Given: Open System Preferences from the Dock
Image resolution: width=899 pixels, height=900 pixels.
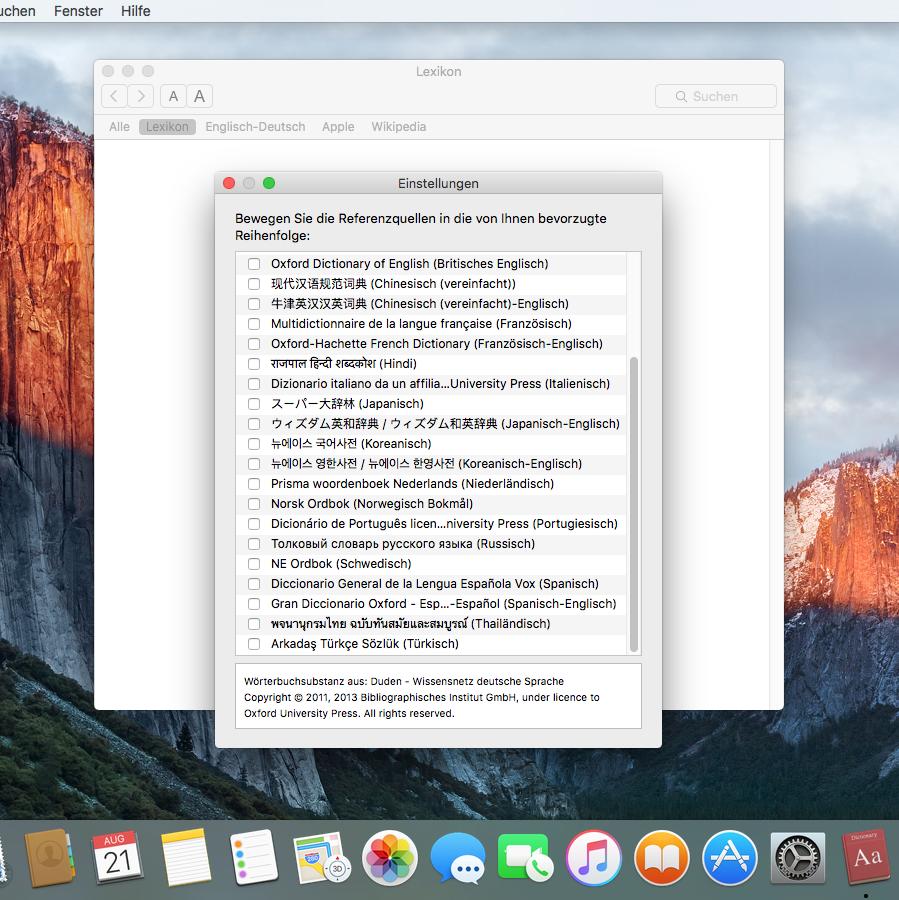Looking at the screenshot, I should [x=797, y=858].
